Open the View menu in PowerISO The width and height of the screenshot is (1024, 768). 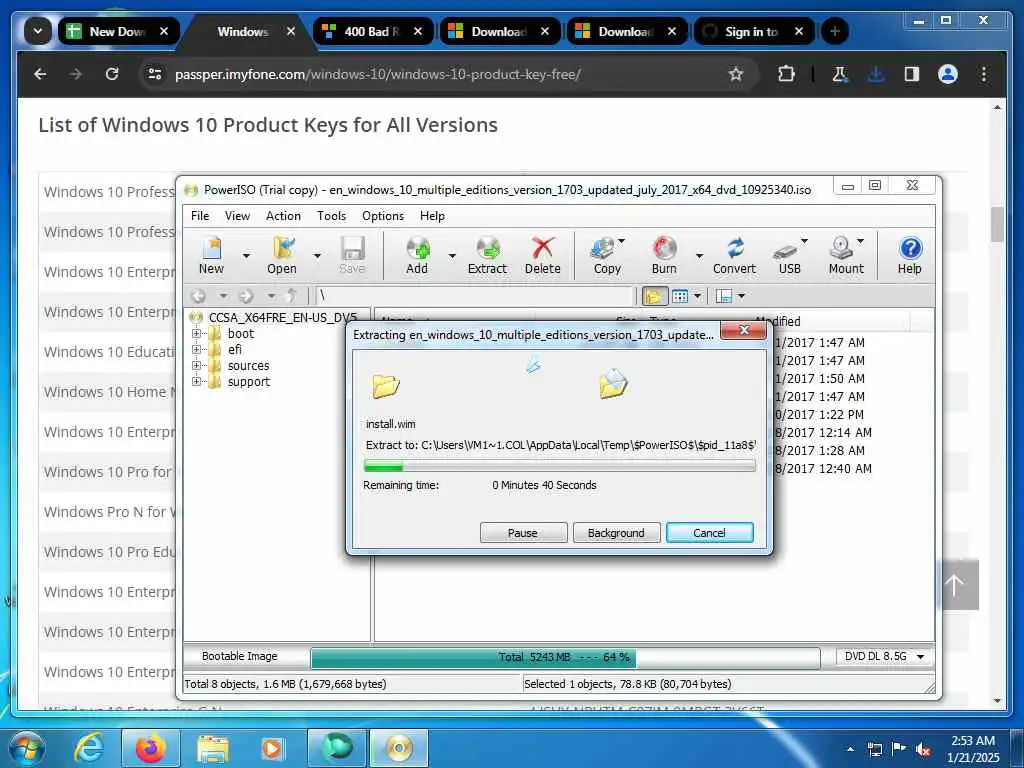[237, 216]
